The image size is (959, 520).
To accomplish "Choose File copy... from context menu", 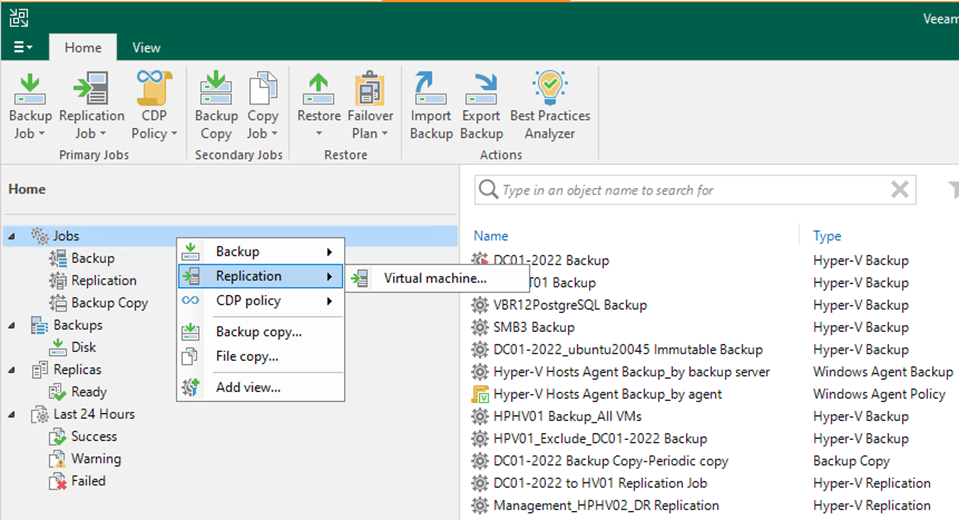I will click(x=261, y=356).
